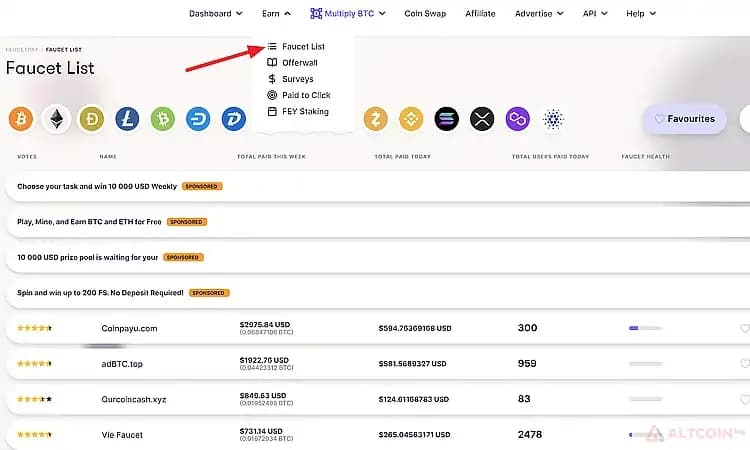
Task: Open the Ourcoincash.xyz faucet link
Action: coord(134,399)
